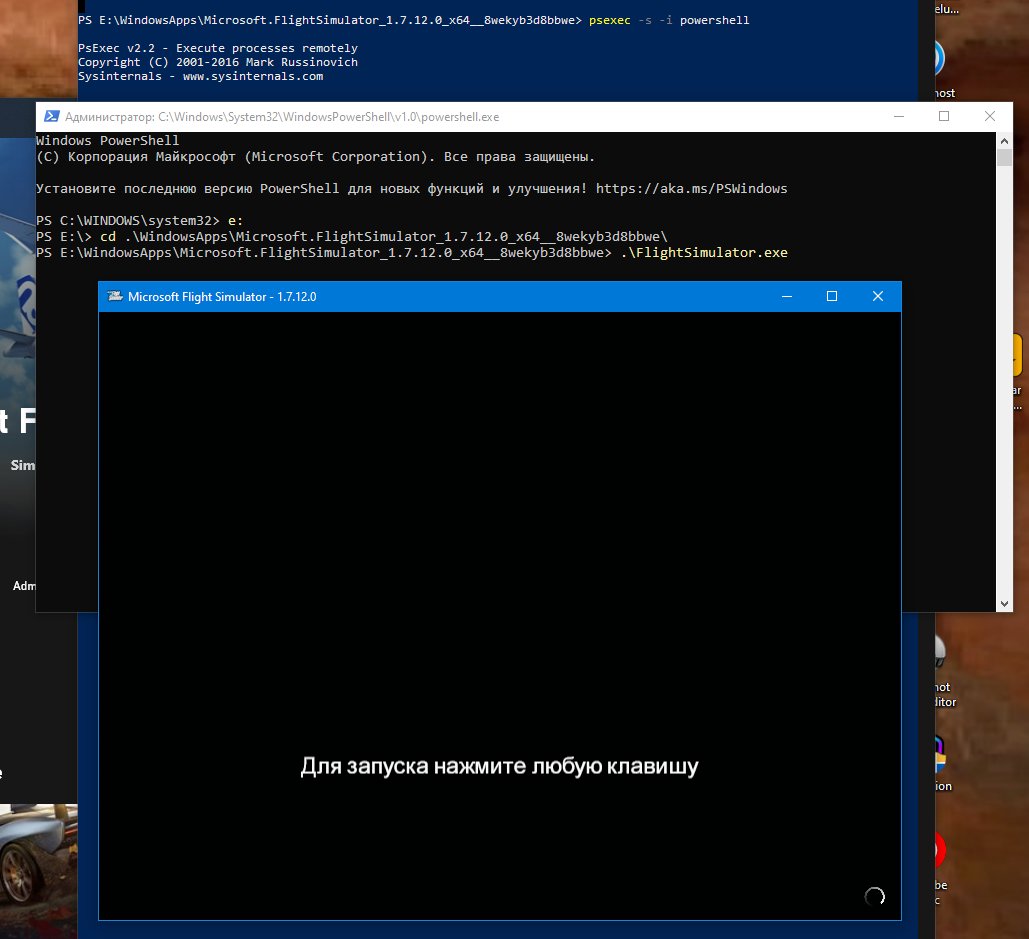Click 'Copyright (C) 2001-2016 Mark Russinovich' line
The width and height of the screenshot is (1029, 939).
(218, 62)
